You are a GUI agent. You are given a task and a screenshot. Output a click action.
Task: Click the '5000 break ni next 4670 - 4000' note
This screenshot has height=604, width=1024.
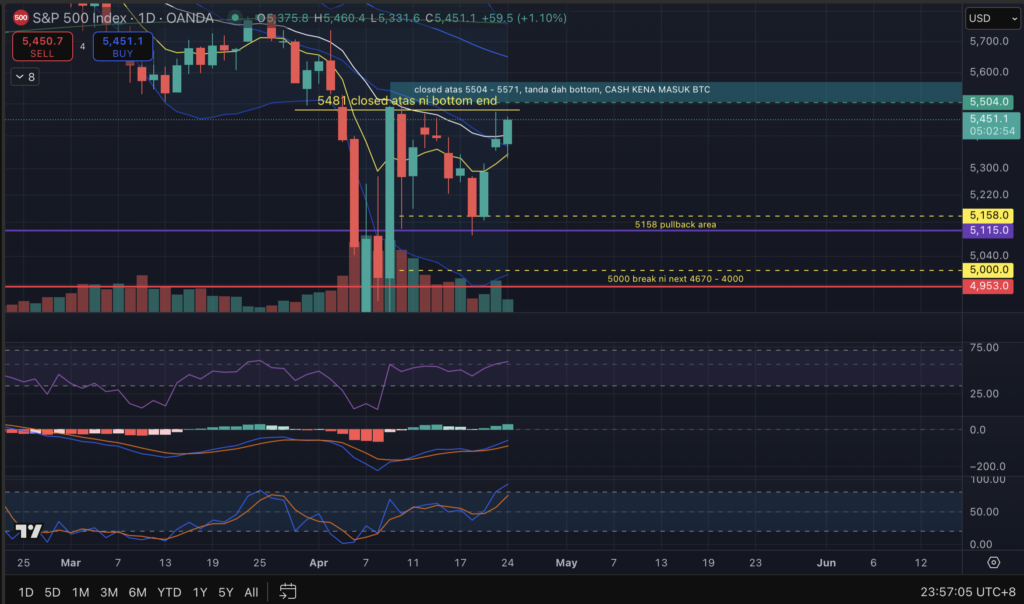coord(675,279)
